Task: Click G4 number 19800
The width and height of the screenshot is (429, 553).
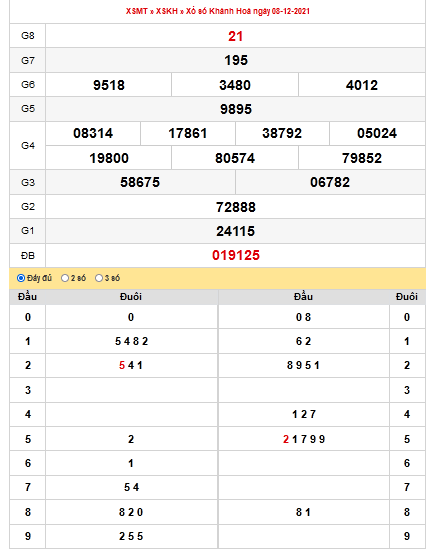Action: click(x=109, y=158)
